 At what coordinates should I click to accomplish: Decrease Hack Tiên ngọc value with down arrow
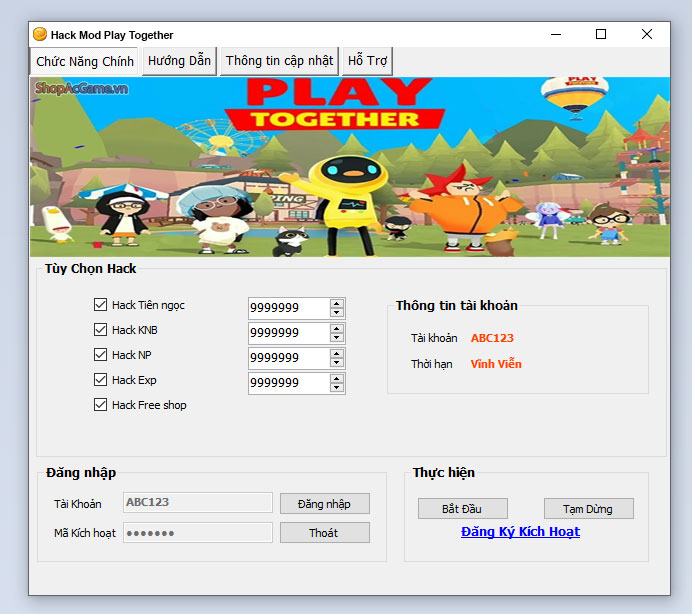337,312
